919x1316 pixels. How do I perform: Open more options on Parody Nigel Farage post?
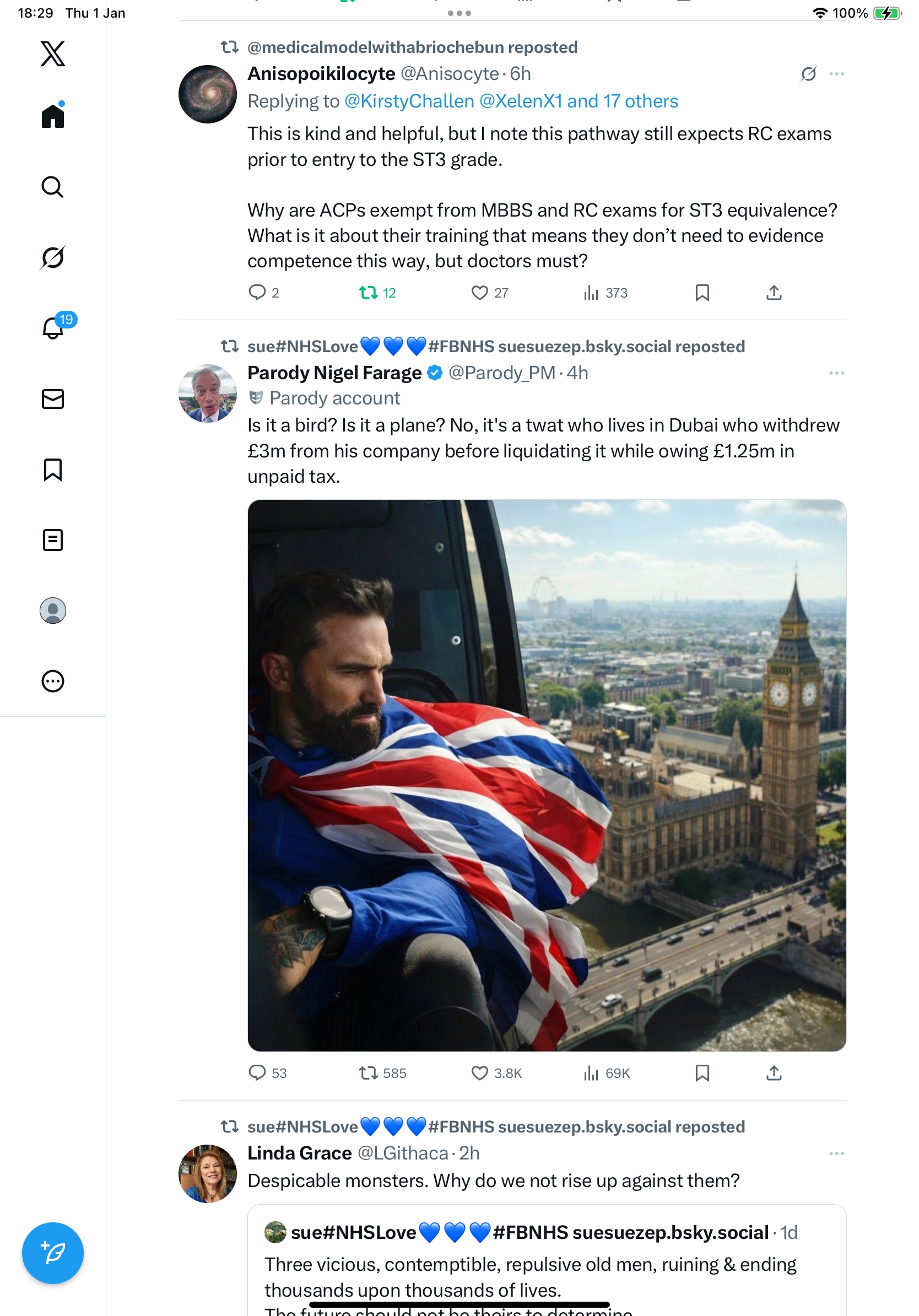pos(836,373)
